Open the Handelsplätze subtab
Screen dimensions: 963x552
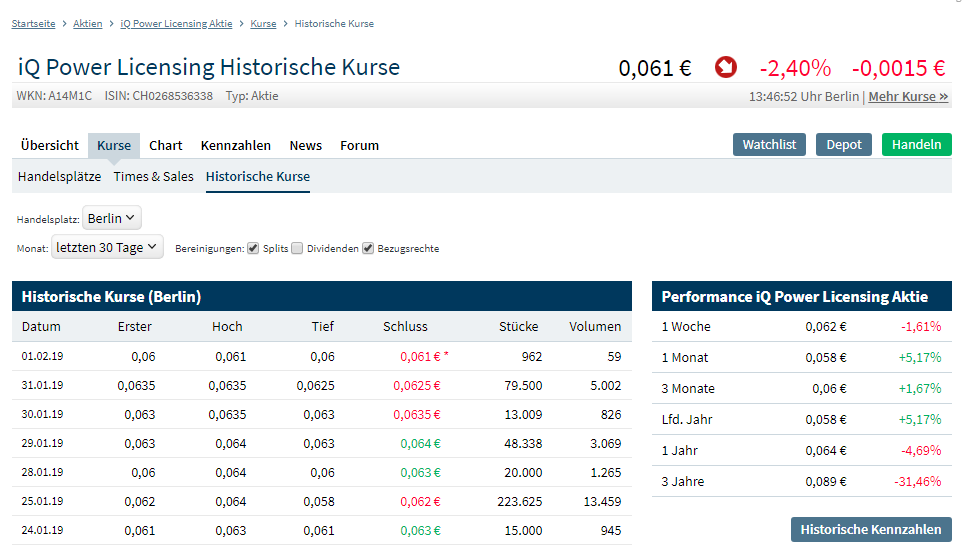(x=59, y=176)
